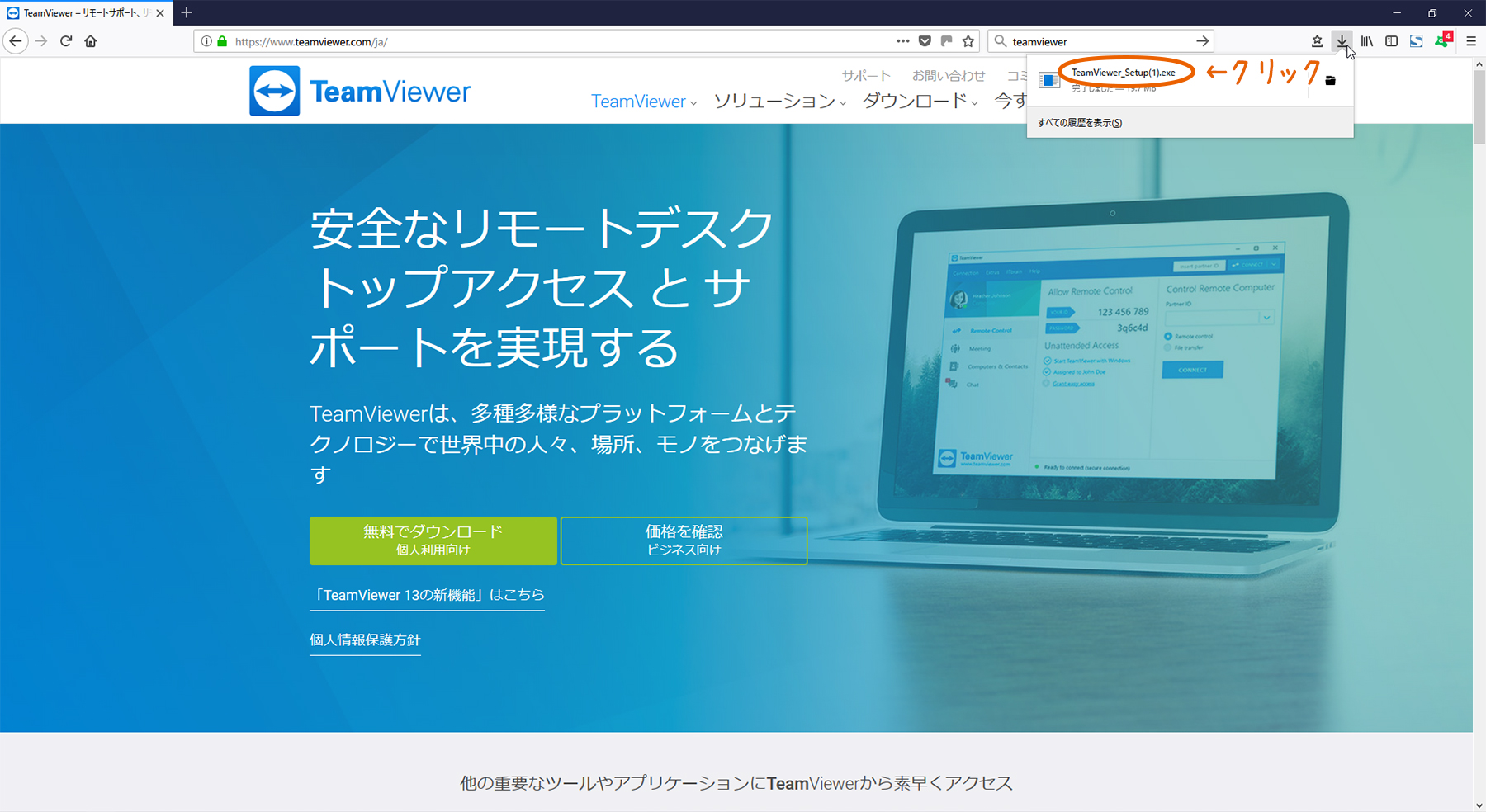Click the forward navigation arrow

pos(41,41)
